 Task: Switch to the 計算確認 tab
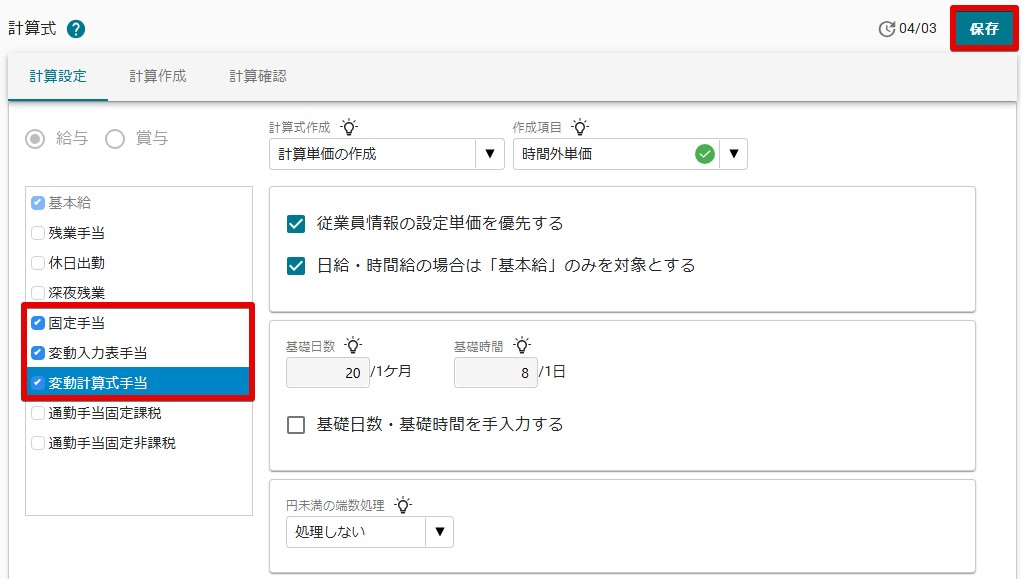coord(258,76)
